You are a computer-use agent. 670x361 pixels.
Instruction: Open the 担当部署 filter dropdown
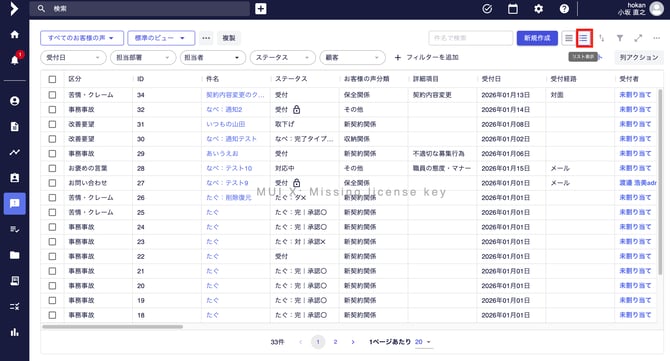coord(143,57)
